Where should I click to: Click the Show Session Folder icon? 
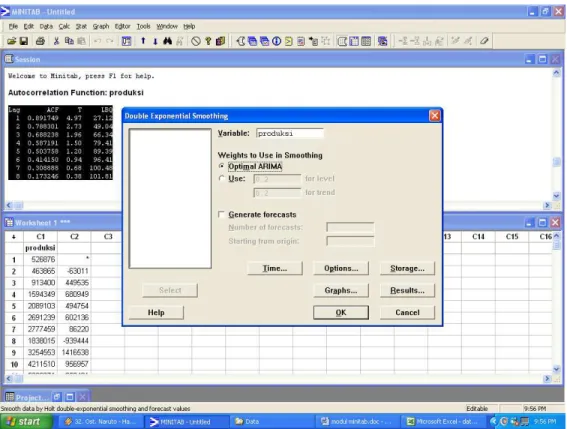[x=240, y=41]
